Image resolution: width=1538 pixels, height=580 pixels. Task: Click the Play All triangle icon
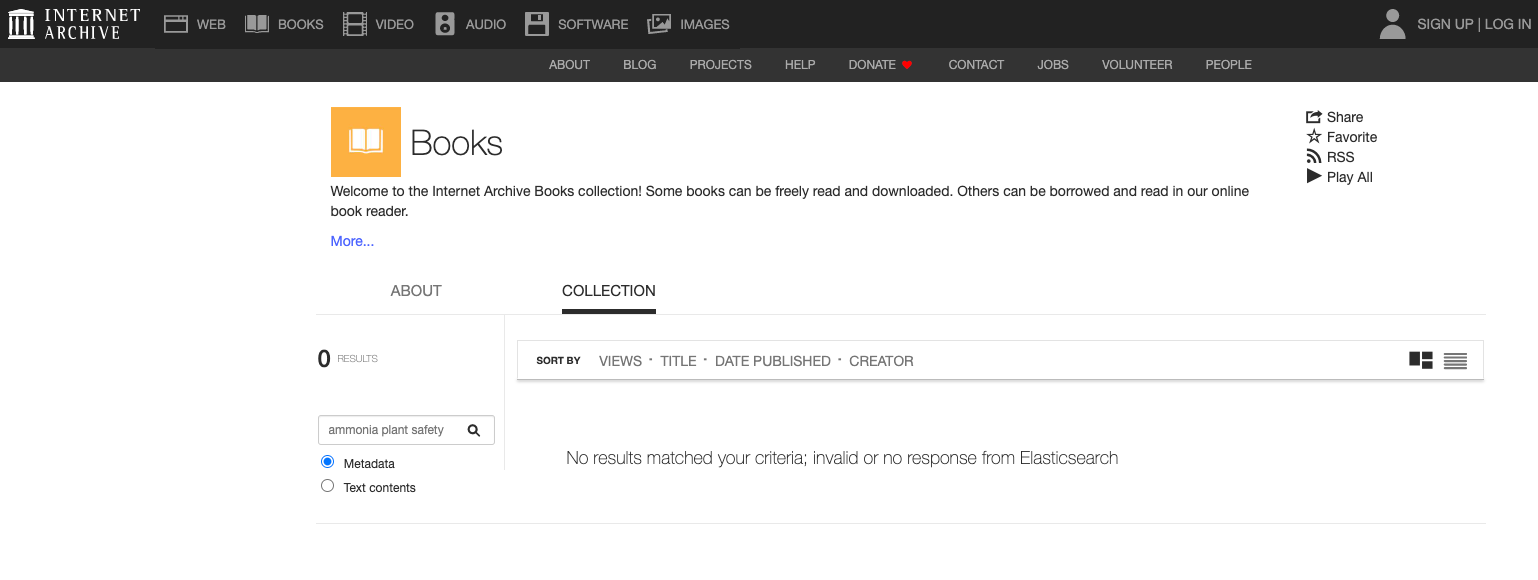pos(1314,176)
